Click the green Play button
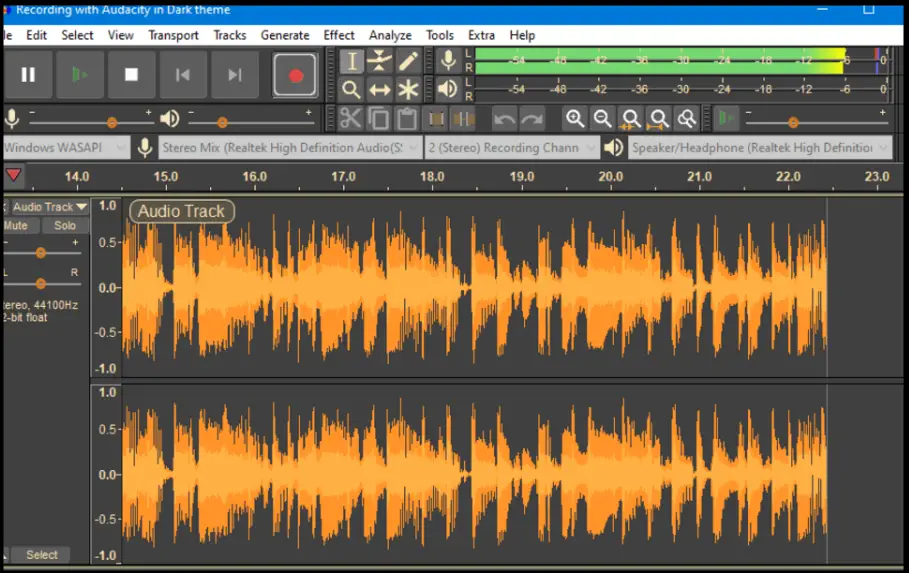Screen dimensions: 909x573 (80, 75)
